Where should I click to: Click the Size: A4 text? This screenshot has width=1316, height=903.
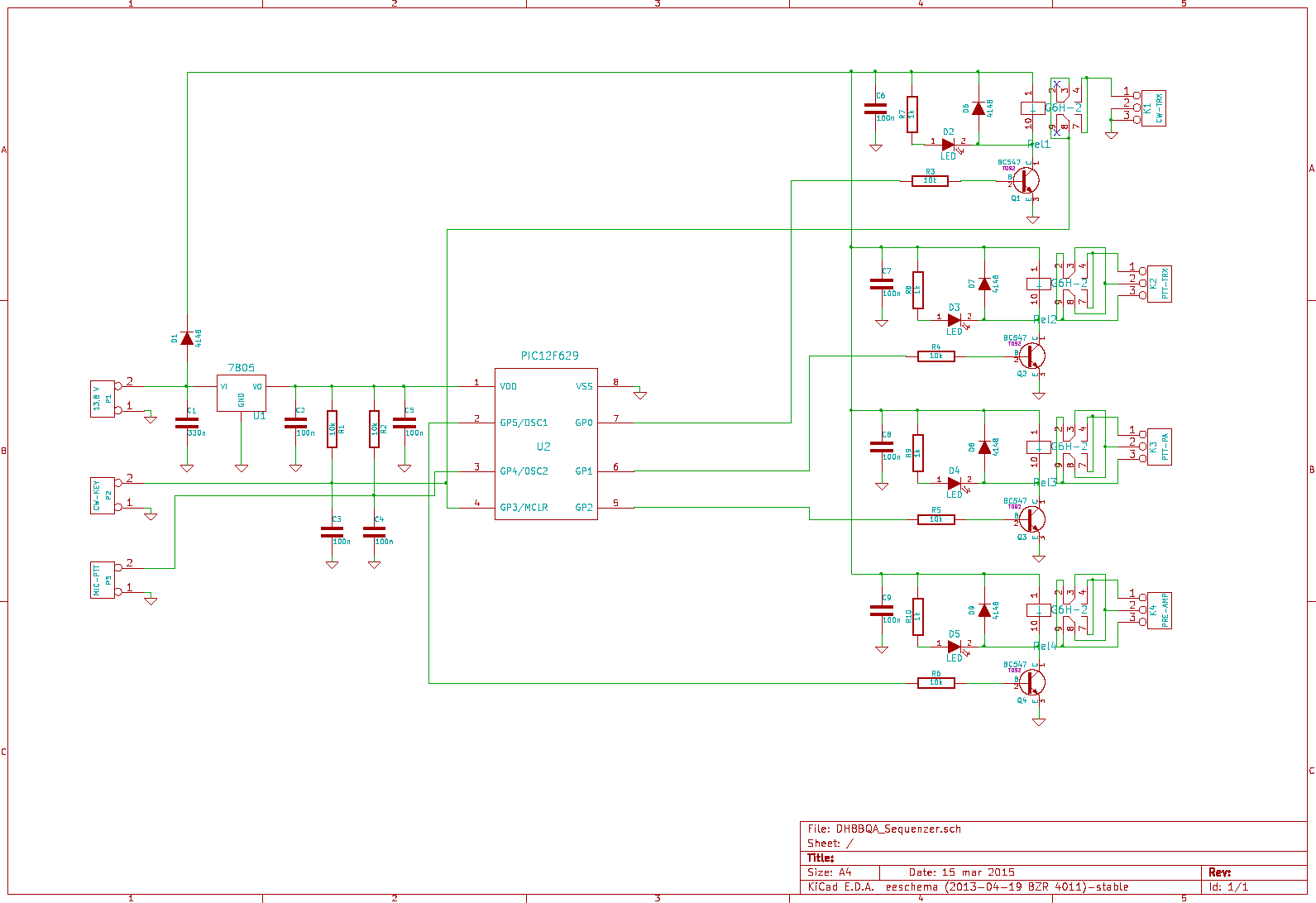(x=829, y=872)
